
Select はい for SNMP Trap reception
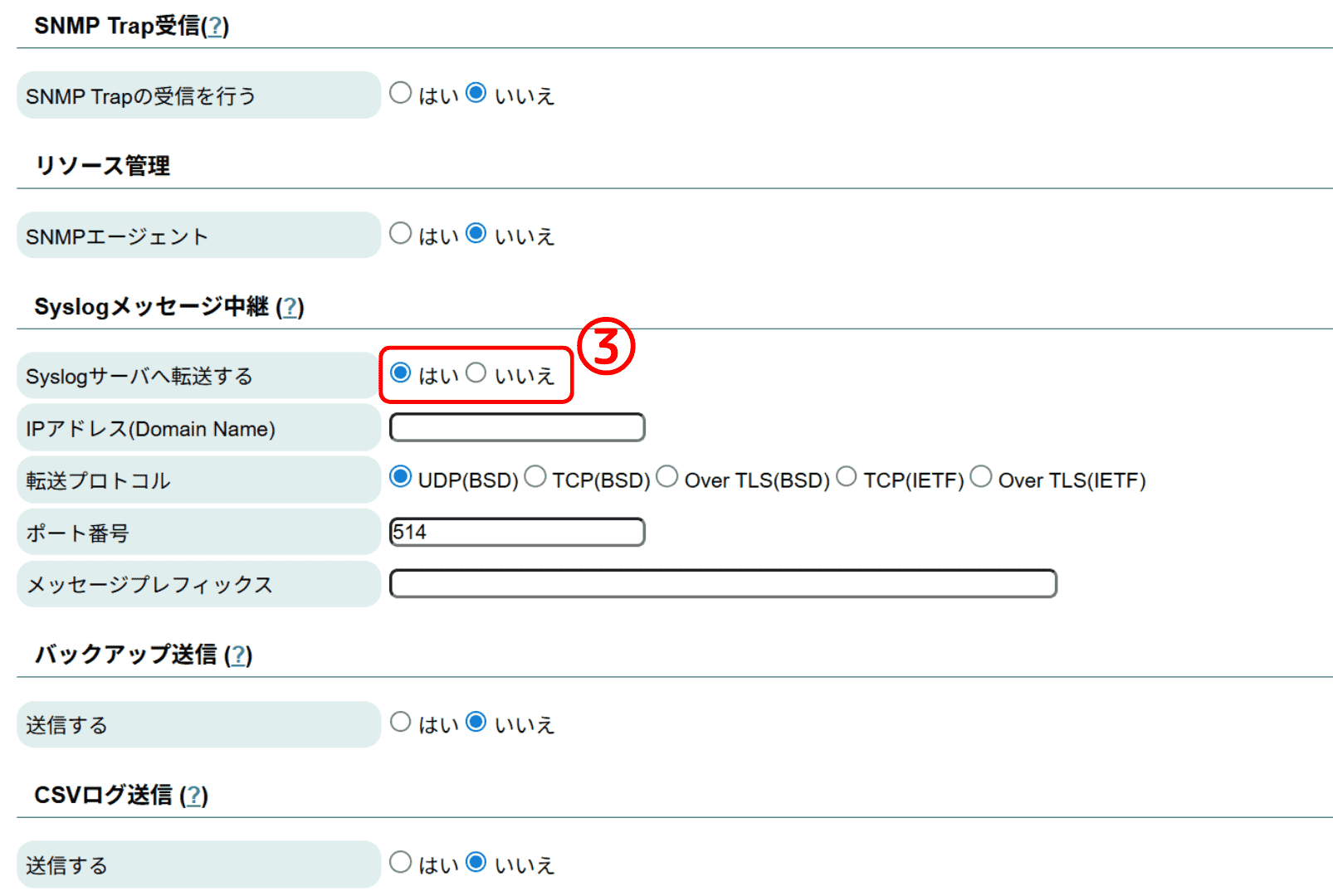click(401, 93)
